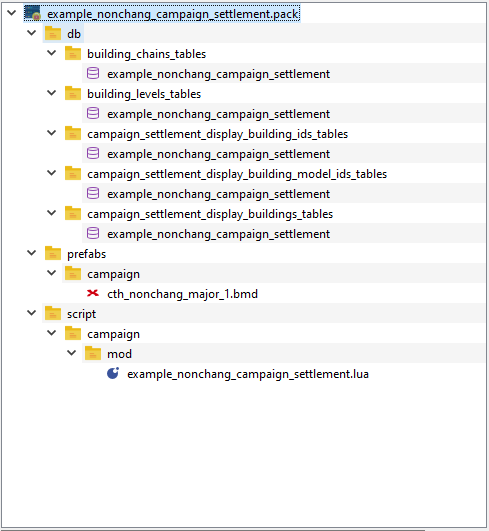Click the prefabs folder icon
Viewport: 489px width, 531px height.
pyautogui.click(x=53, y=253)
